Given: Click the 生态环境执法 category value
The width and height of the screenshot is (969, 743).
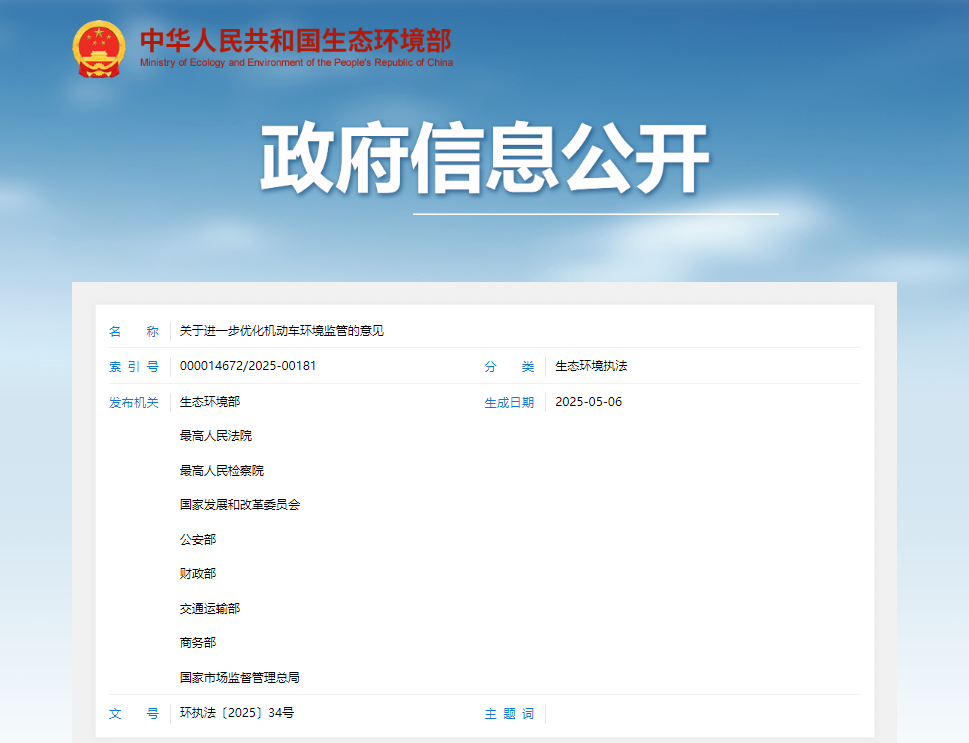Looking at the screenshot, I should click(x=591, y=366).
